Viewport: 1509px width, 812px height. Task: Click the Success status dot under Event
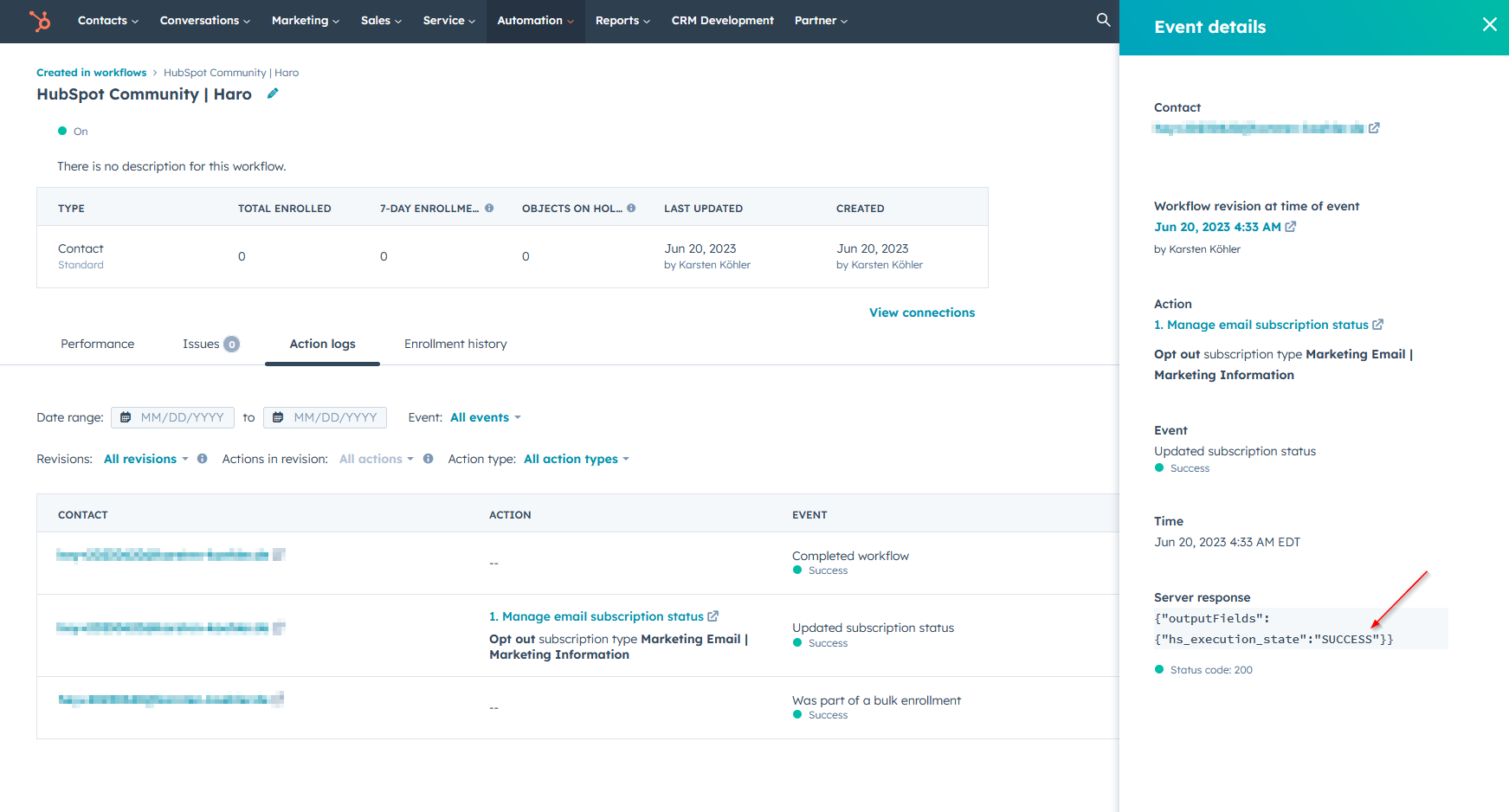coord(1158,467)
